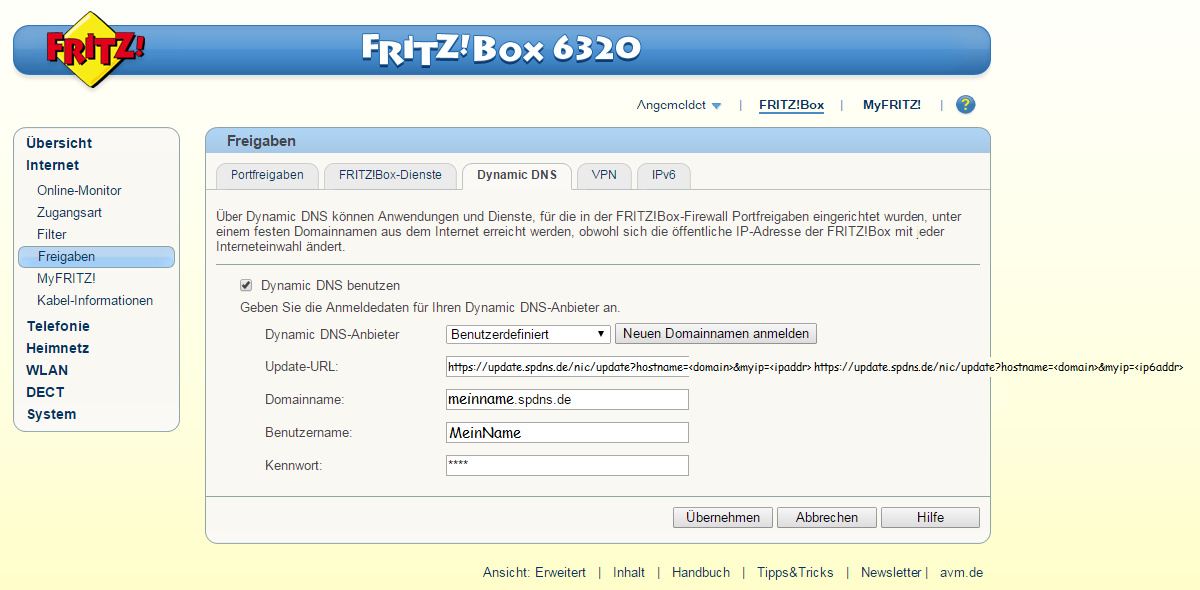Expand WLAN in the sidebar

click(x=47, y=370)
